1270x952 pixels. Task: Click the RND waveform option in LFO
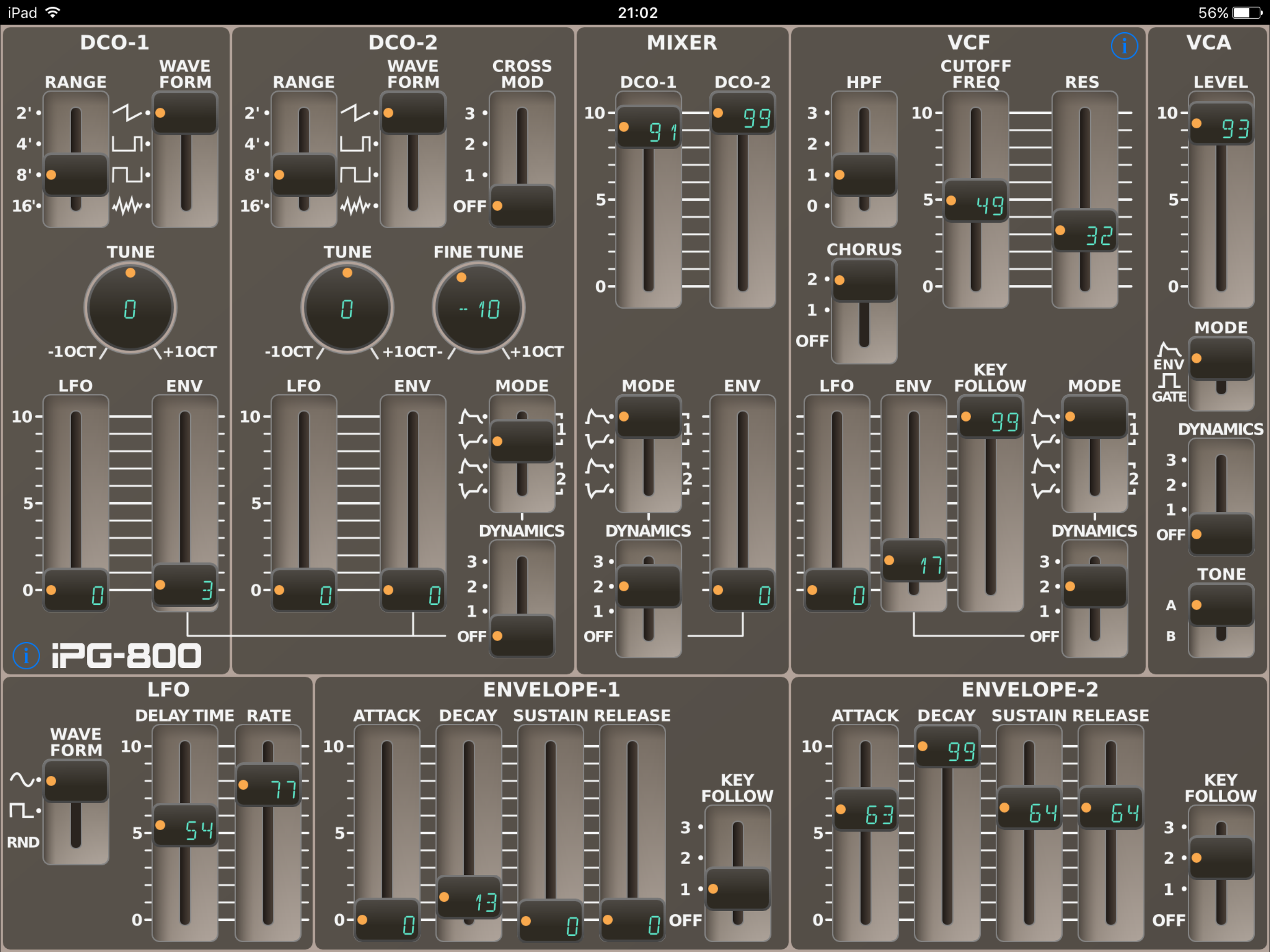23,843
